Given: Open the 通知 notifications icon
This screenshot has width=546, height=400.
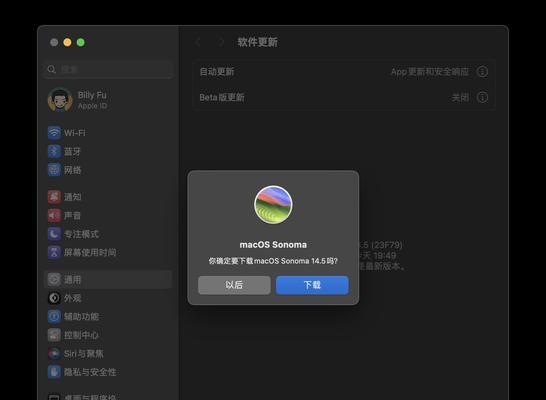Looking at the screenshot, I should [54, 197].
